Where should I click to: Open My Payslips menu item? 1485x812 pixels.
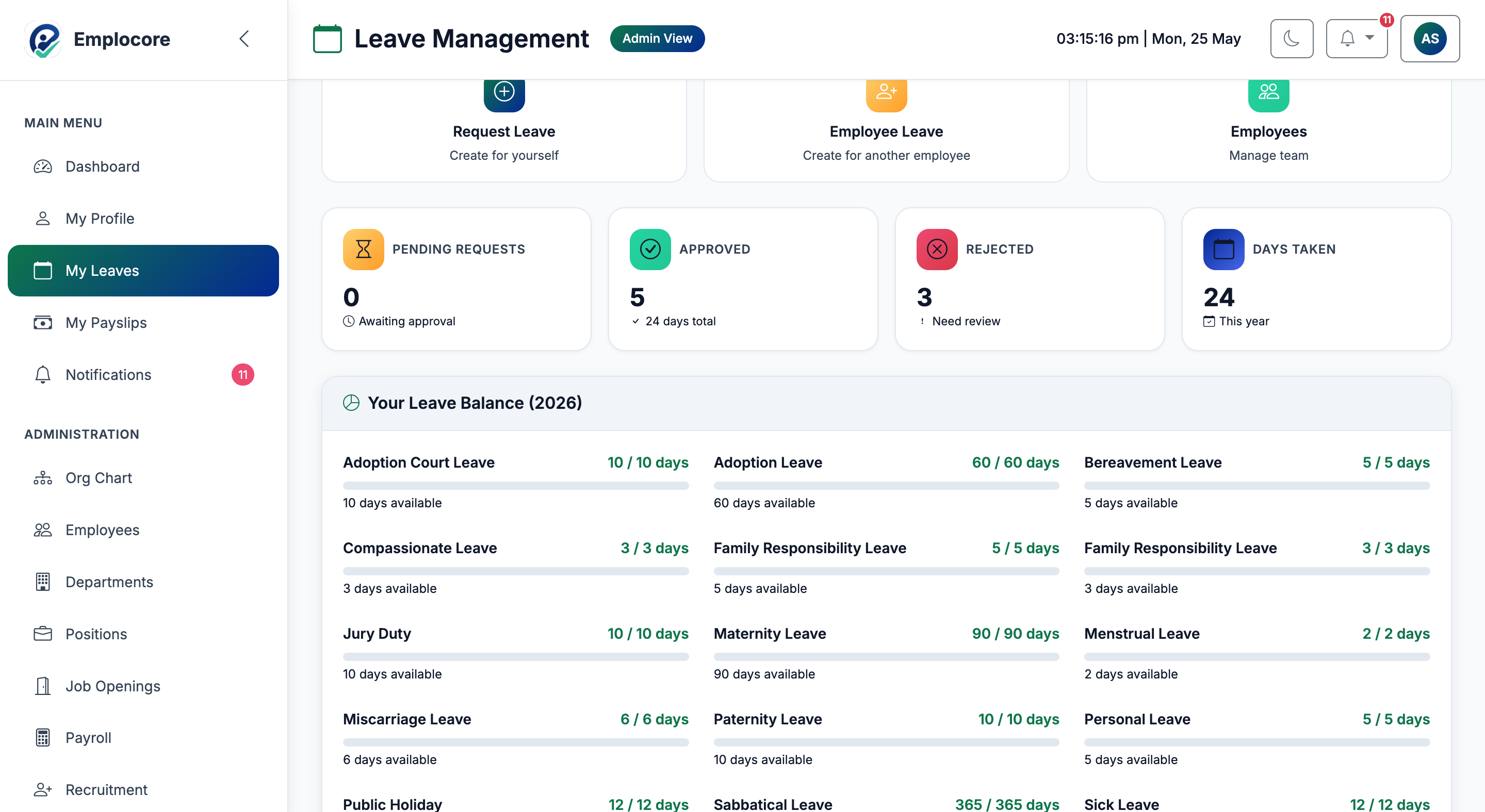143,323
